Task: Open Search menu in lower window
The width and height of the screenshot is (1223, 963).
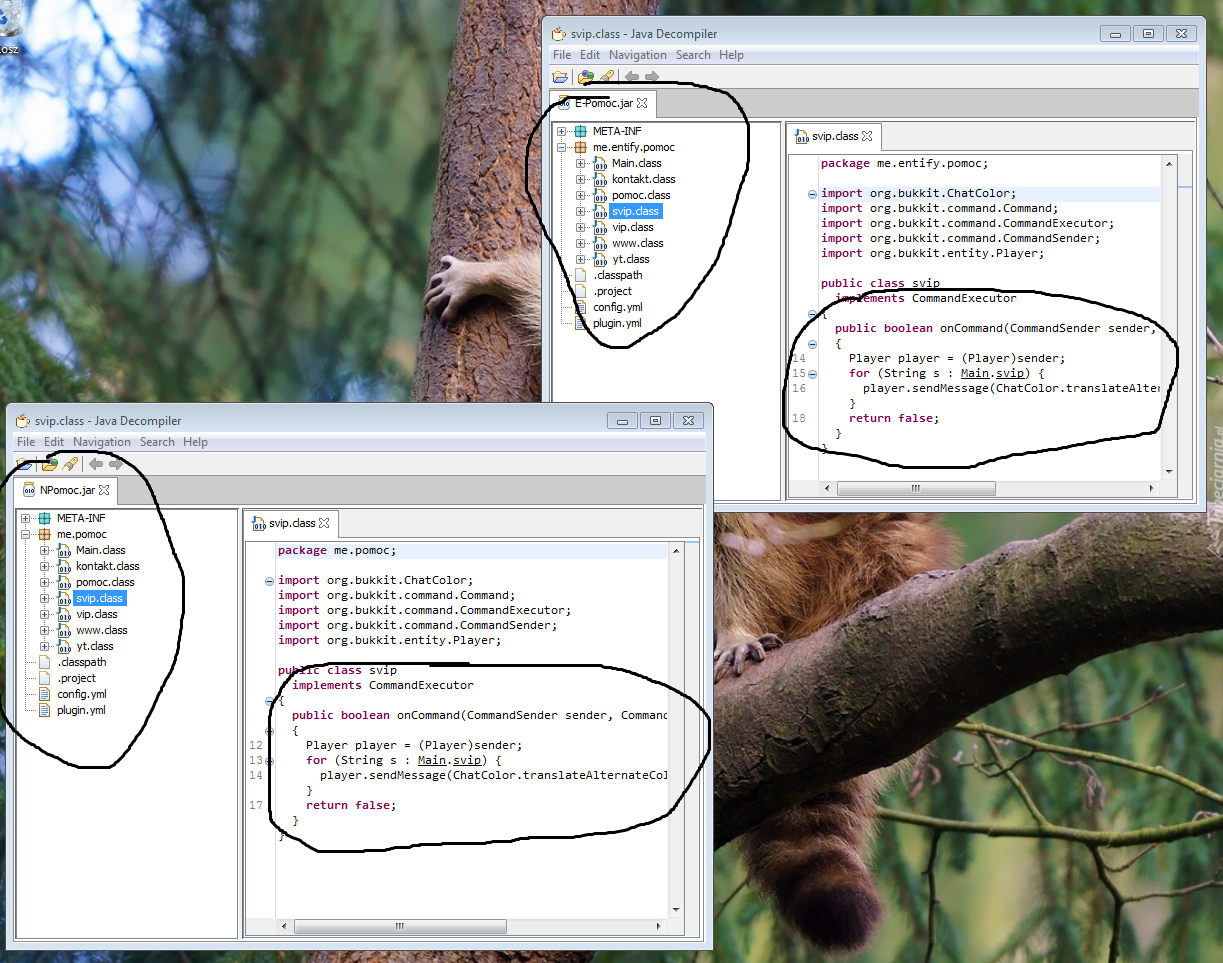Action: pyautogui.click(x=157, y=442)
